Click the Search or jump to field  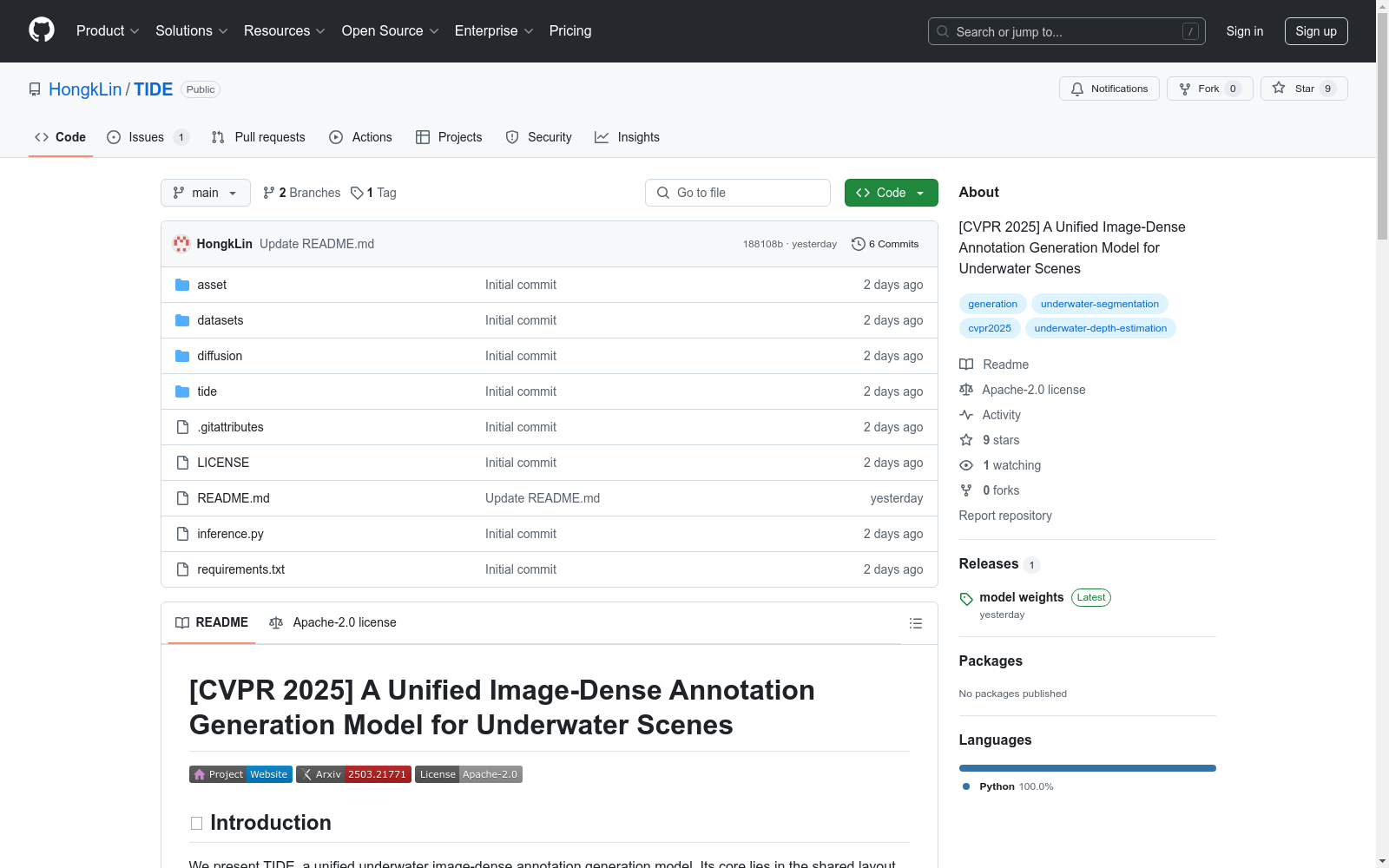pyautogui.click(x=1067, y=31)
